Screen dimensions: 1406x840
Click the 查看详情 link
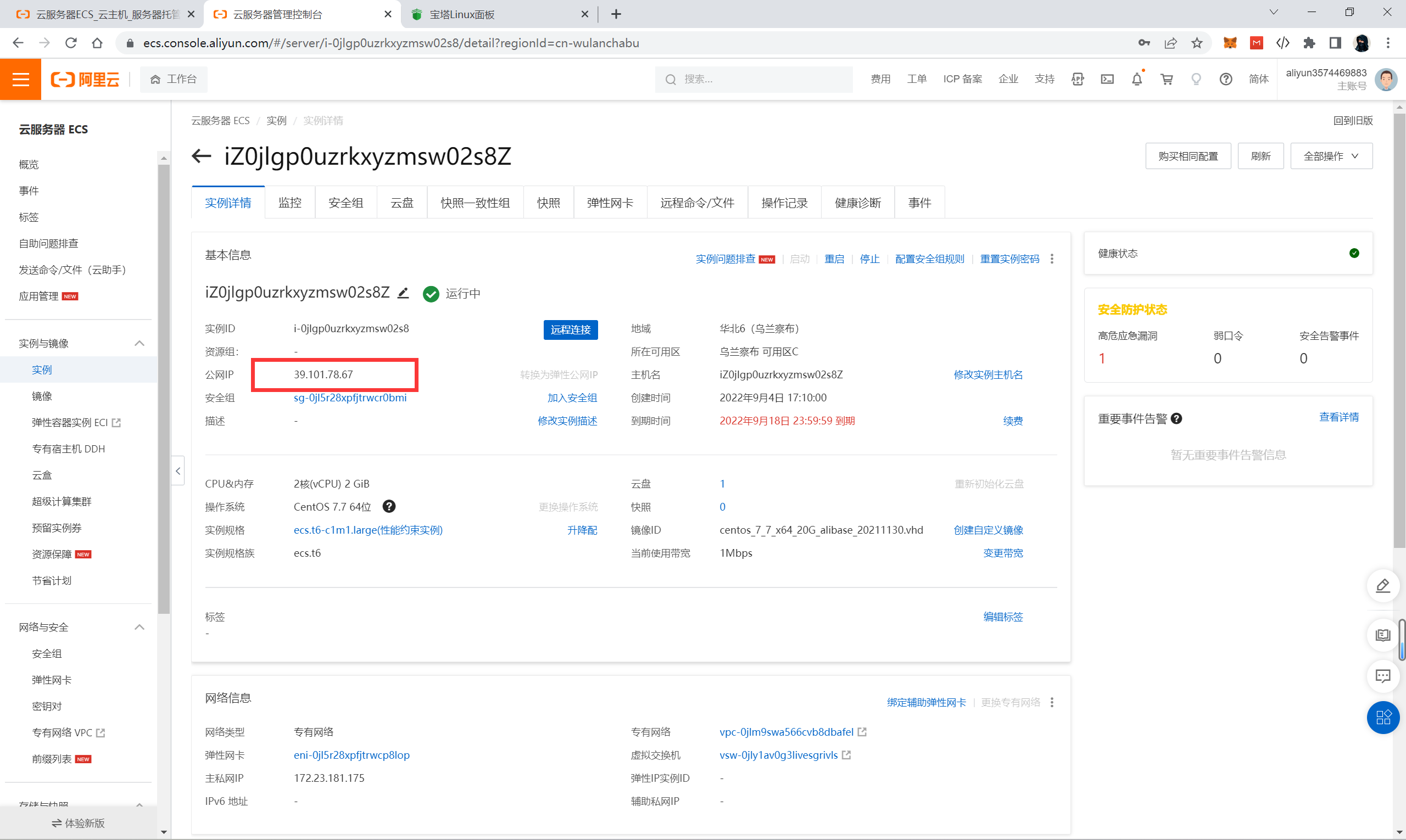(x=1338, y=417)
